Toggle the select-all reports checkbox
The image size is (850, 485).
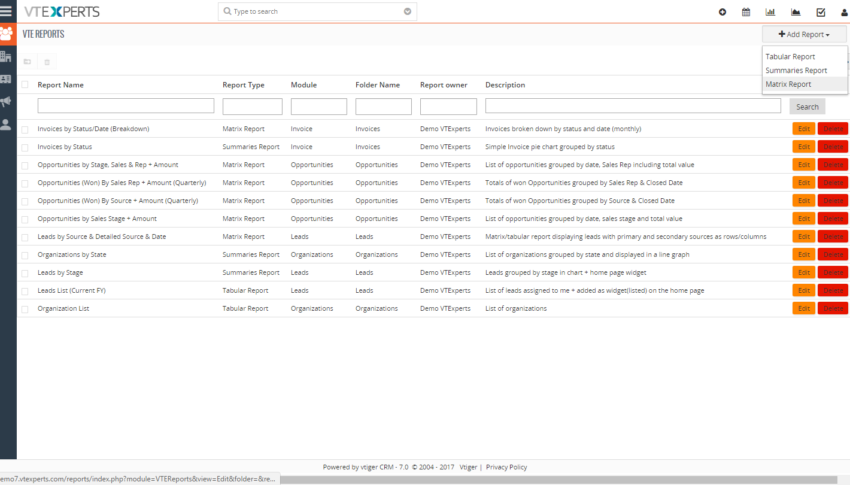tap(25, 85)
